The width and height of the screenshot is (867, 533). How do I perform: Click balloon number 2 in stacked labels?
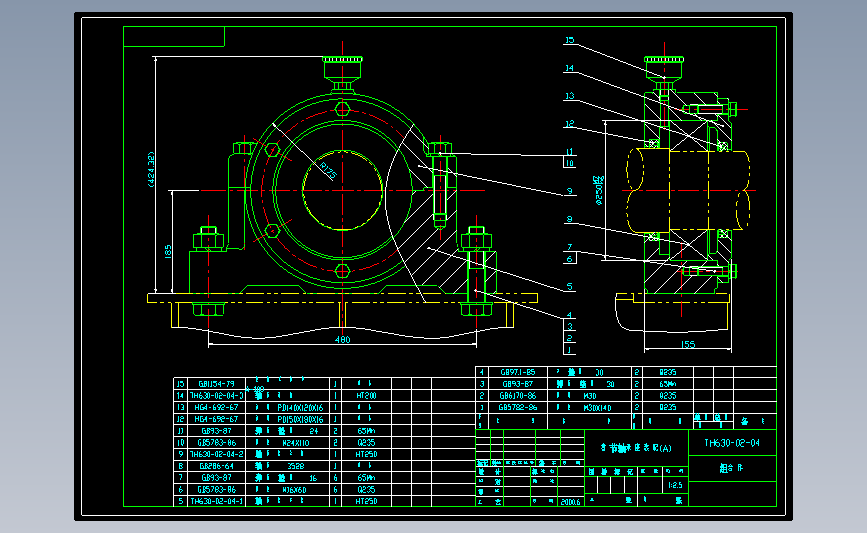pos(570,338)
